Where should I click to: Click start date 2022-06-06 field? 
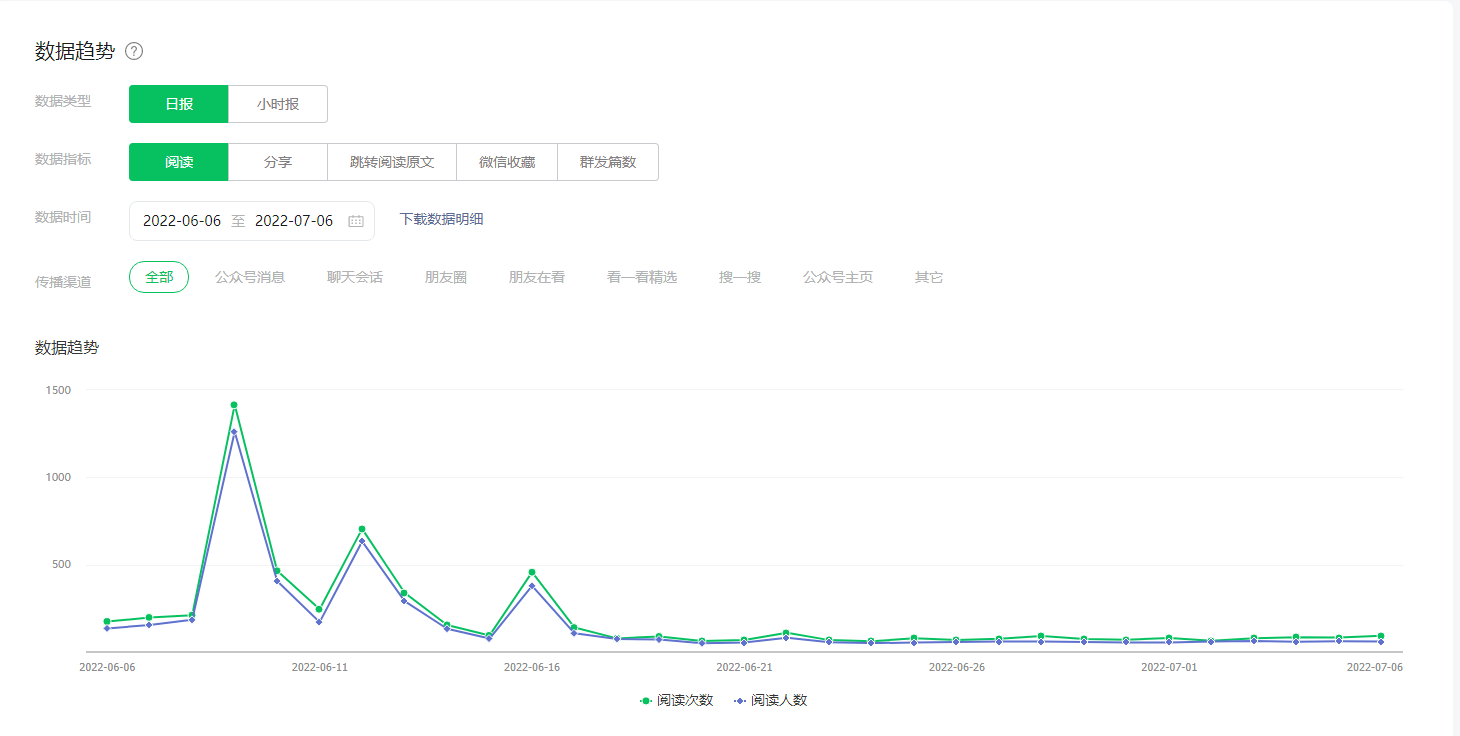(x=182, y=221)
